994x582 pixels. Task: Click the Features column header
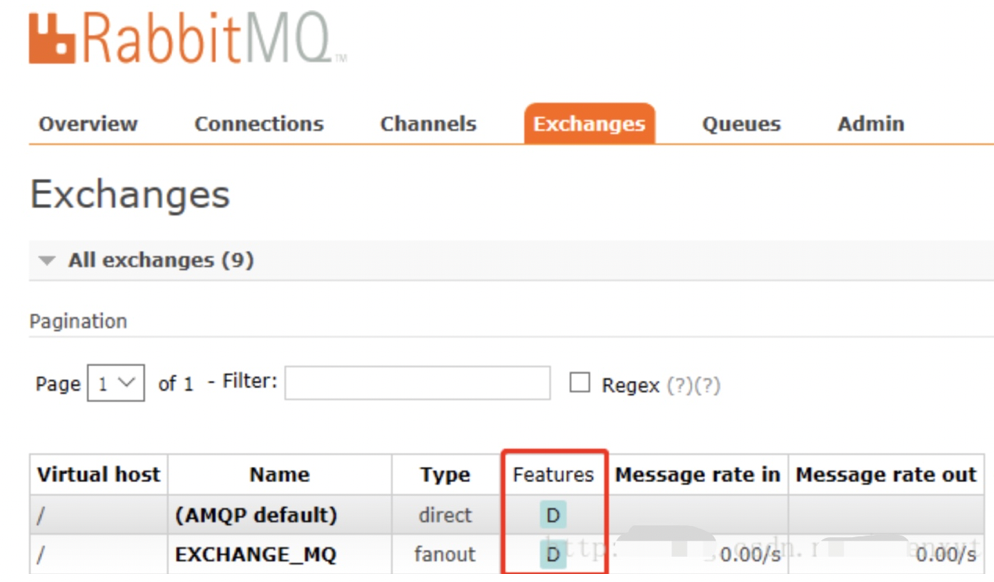coord(553,474)
